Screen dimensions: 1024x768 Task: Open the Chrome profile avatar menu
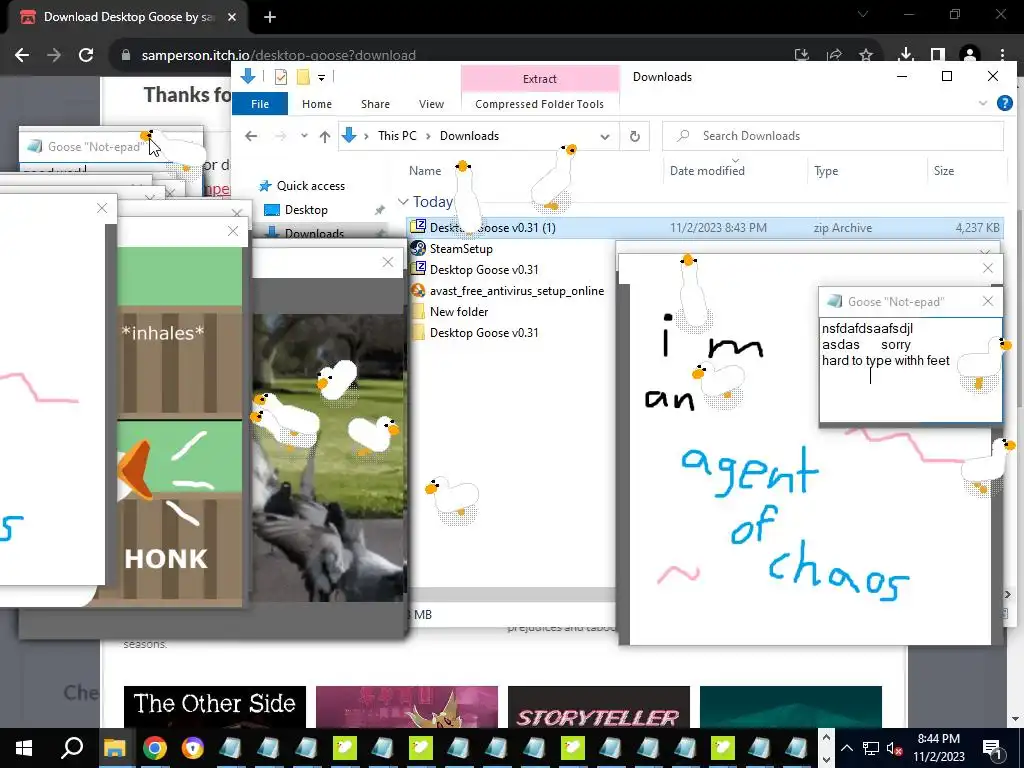pos(970,55)
